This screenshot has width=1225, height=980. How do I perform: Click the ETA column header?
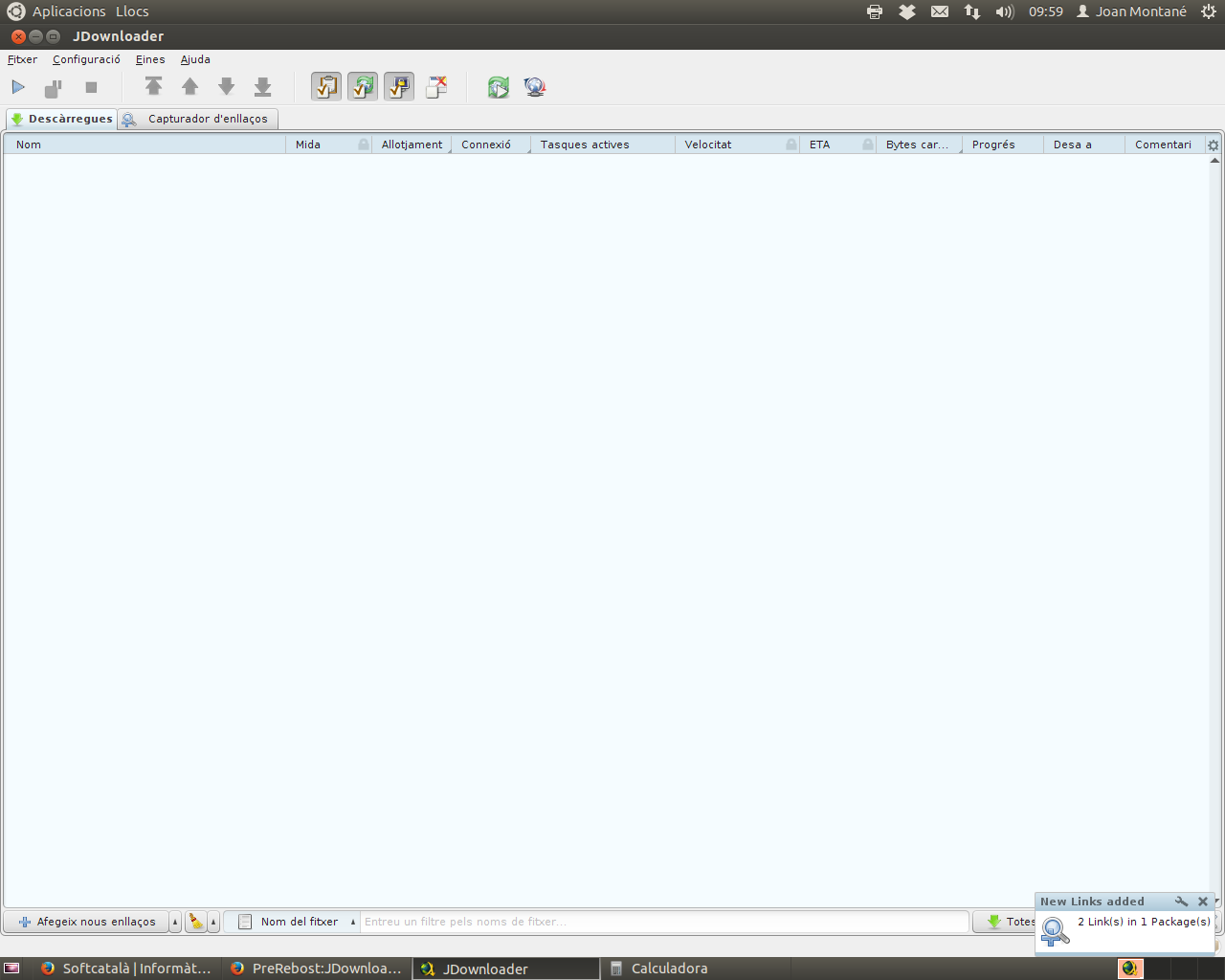click(x=837, y=145)
